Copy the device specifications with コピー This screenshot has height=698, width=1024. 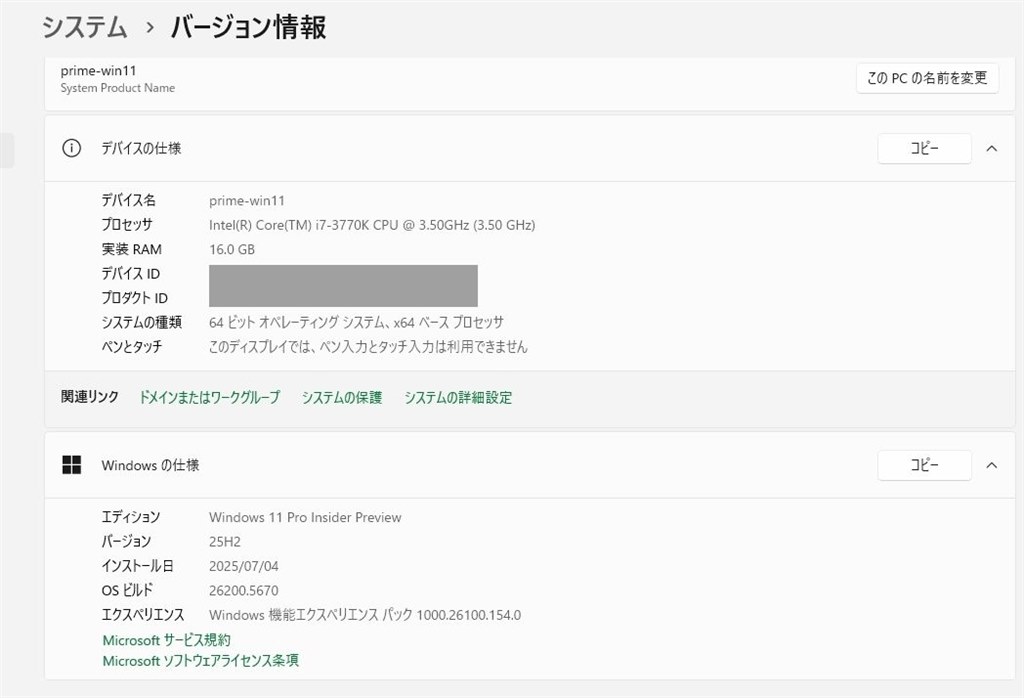924,148
